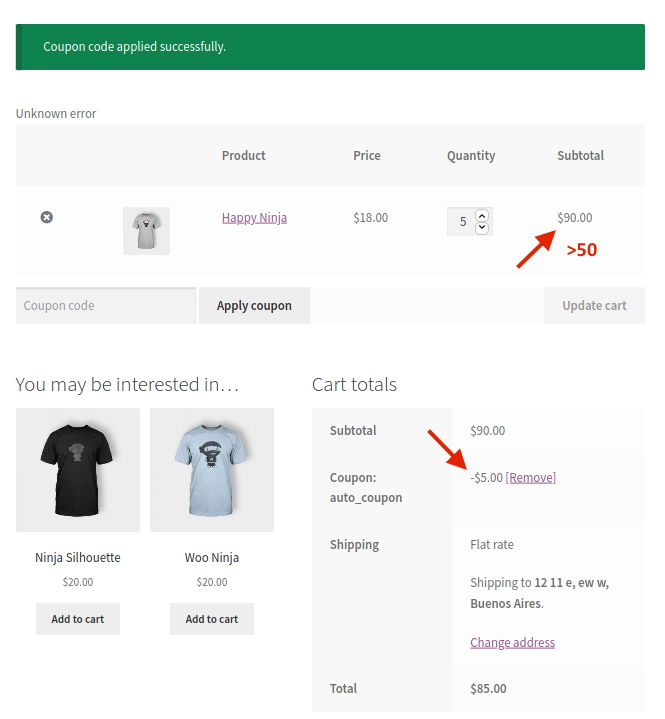Remove Happy Ninja from cart
This screenshot has height=719, width=665.
(x=46, y=217)
